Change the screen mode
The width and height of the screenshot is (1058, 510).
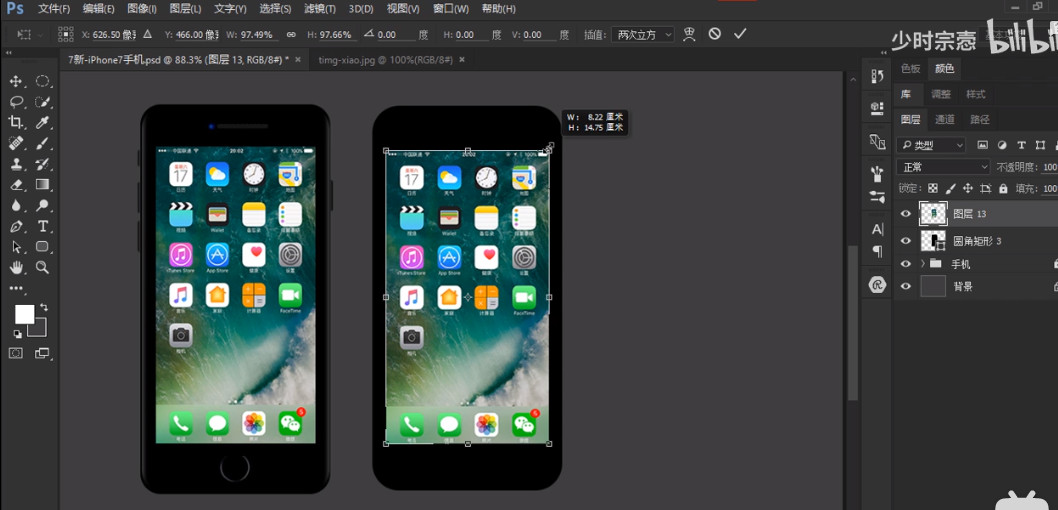pyautogui.click(x=43, y=353)
